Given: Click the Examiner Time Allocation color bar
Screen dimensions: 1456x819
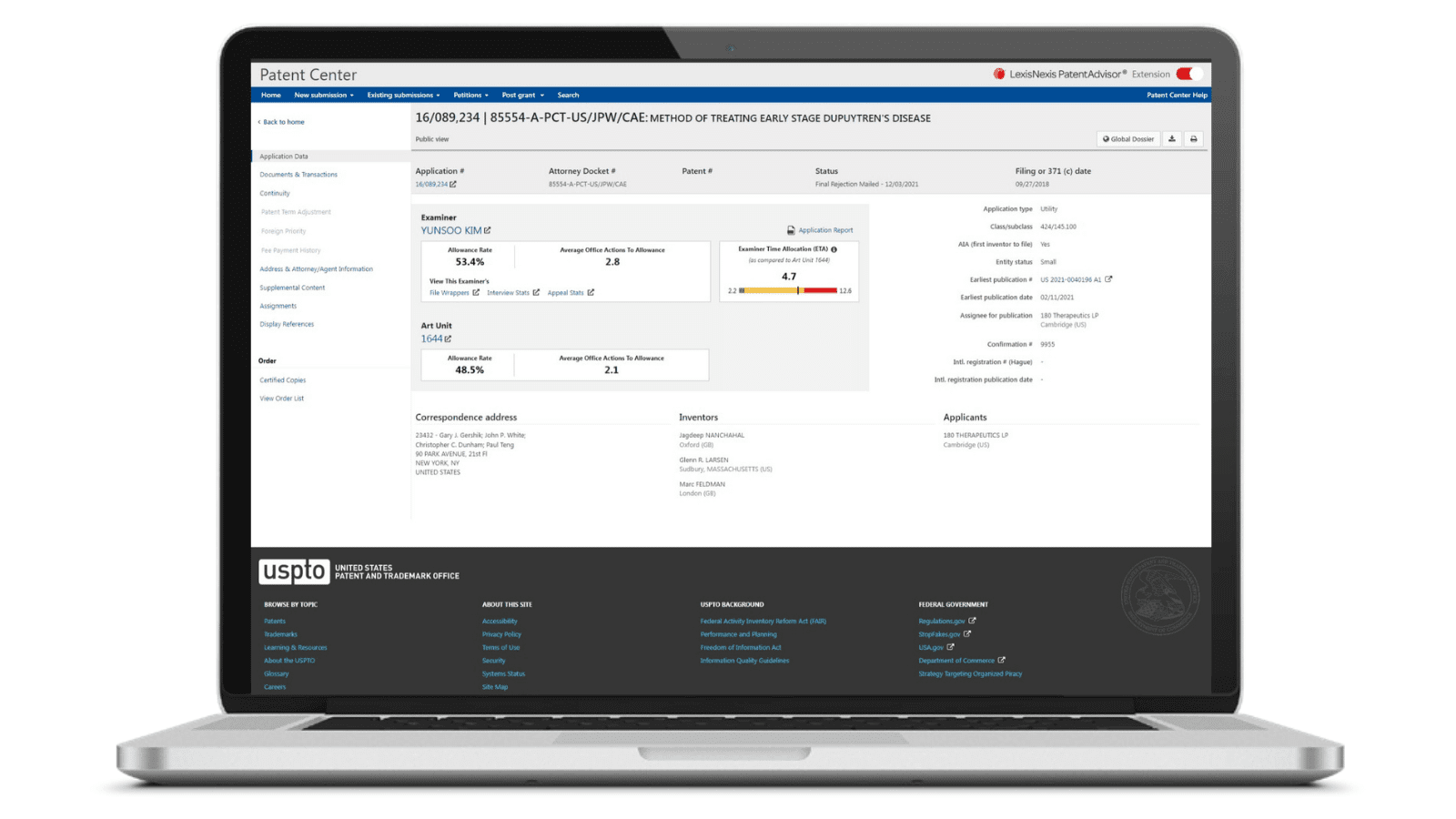Looking at the screenshot, I should coord(789,290).
